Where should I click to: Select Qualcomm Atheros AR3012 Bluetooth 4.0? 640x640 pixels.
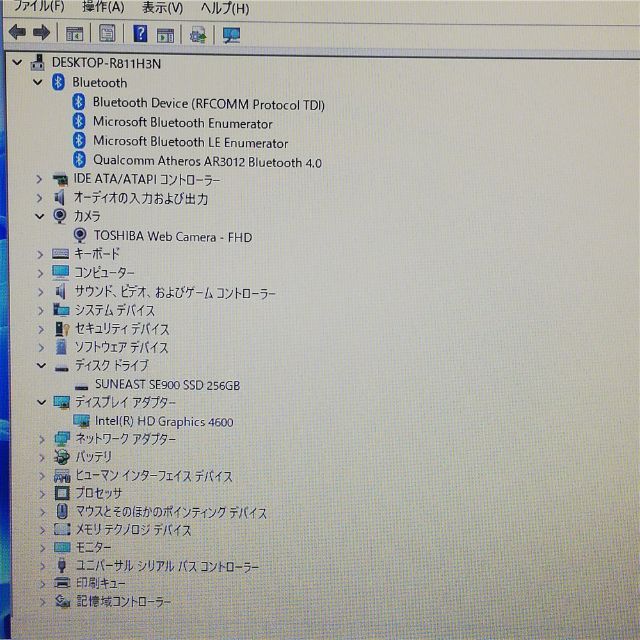(207, 161)
